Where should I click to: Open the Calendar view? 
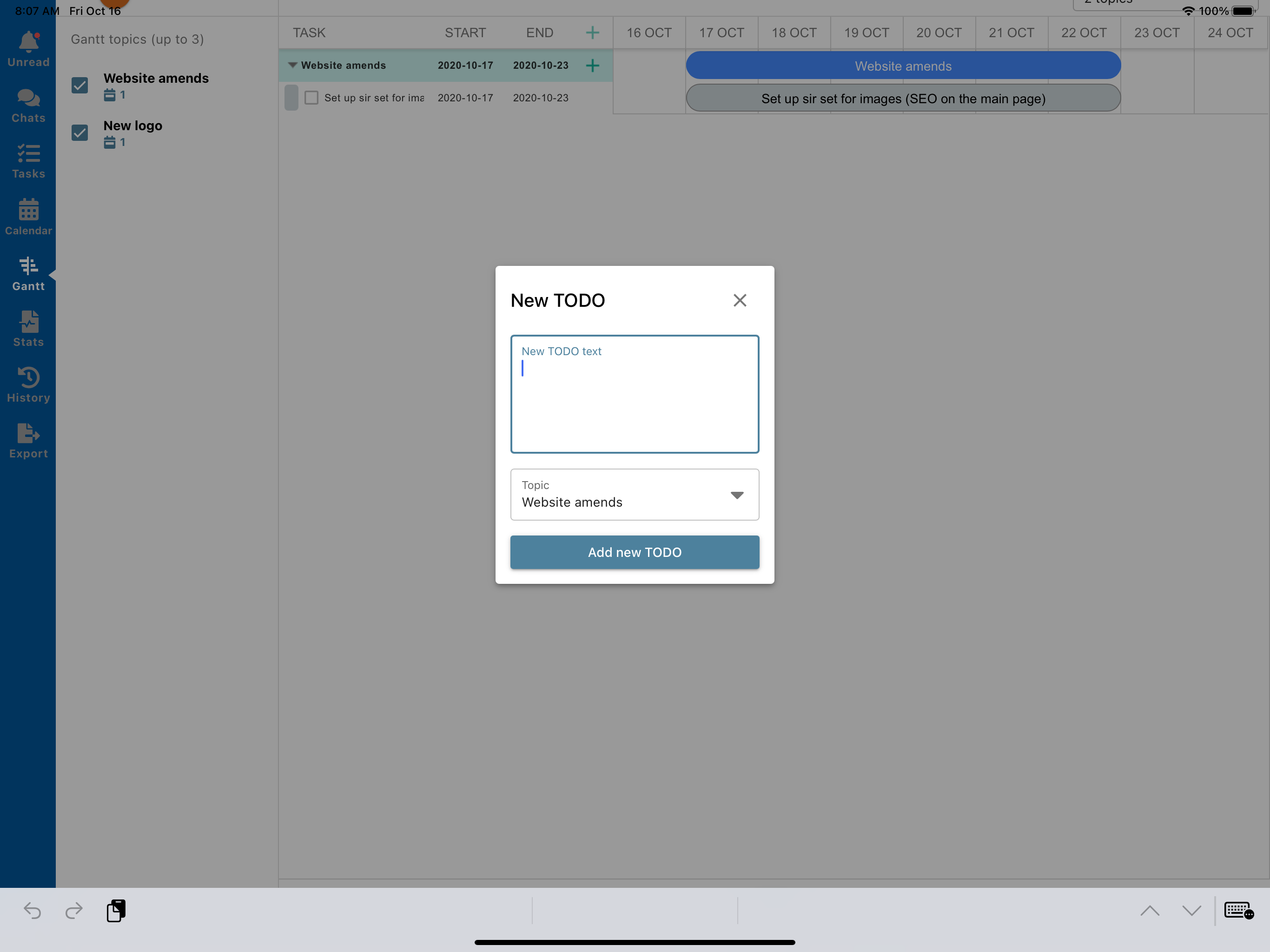point(28,218)
